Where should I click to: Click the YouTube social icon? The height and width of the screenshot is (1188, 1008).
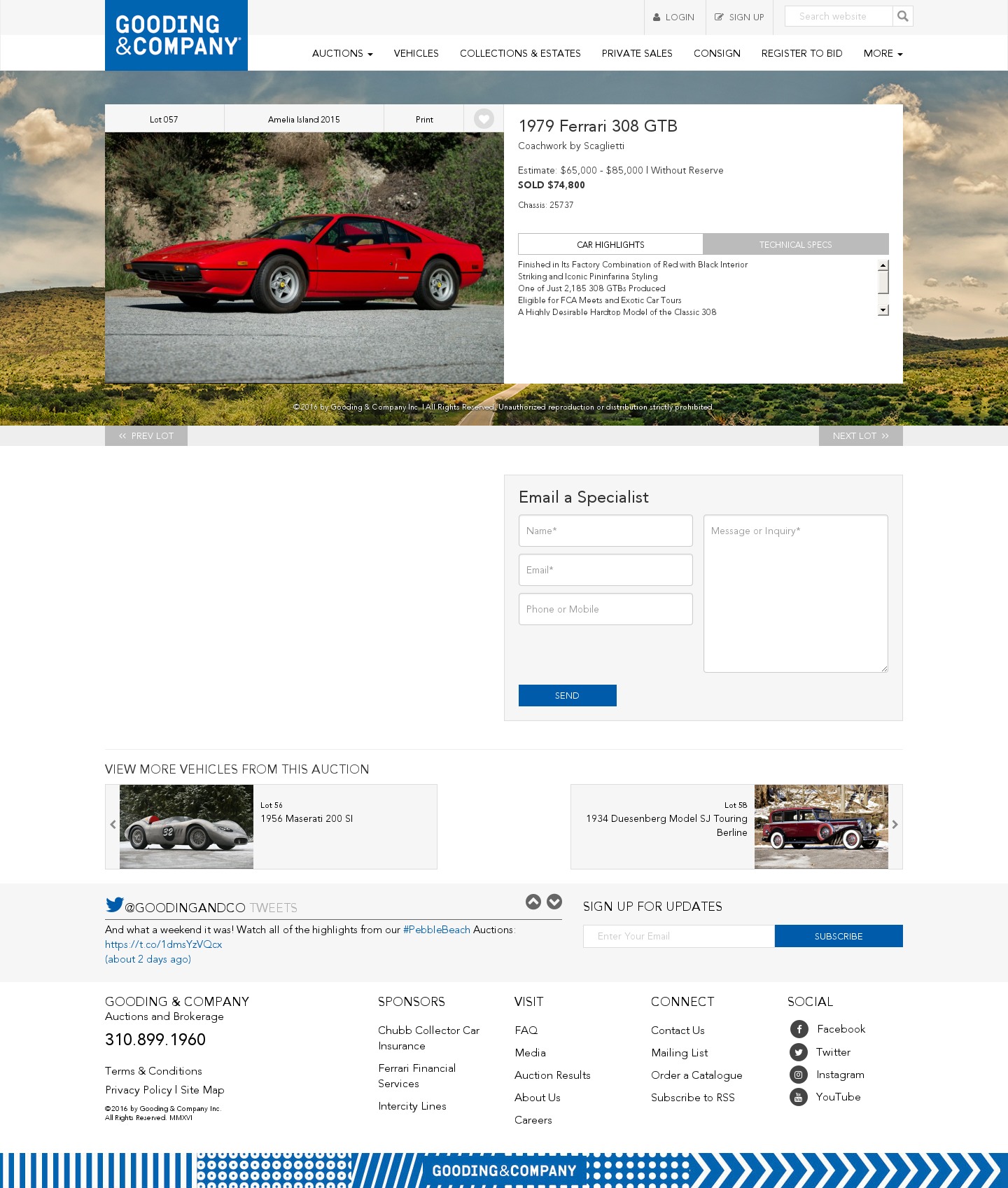(x=799, y=1097)
